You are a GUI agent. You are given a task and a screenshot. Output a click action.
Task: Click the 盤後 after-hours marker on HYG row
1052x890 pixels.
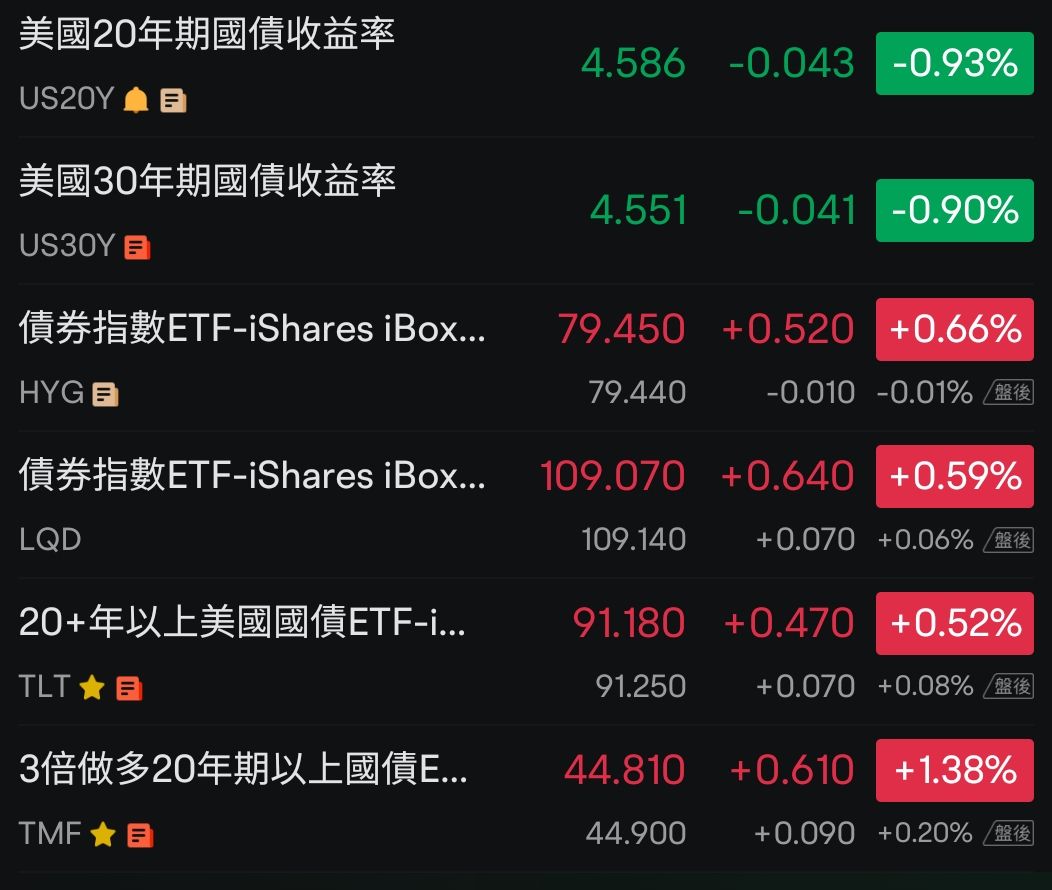point(1009,392)
